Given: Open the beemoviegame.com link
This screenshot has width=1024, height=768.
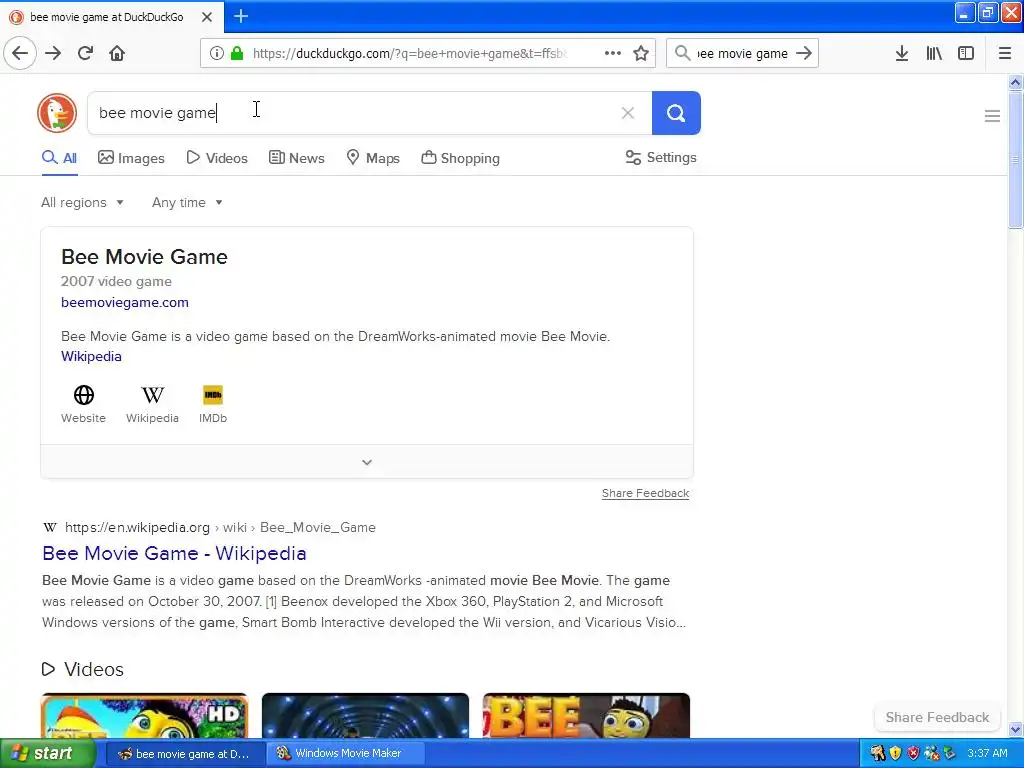Looking at the screenshot, I should tap(125, 302).
